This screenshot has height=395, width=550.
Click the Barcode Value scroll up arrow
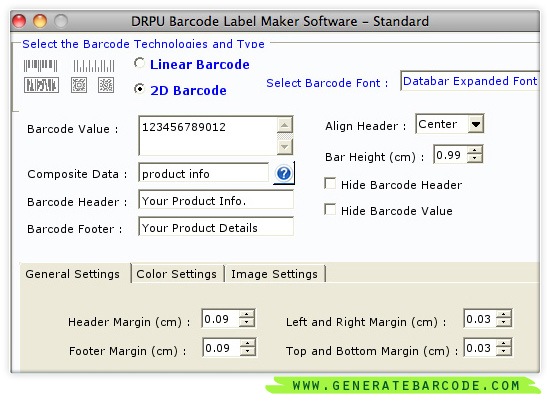(285, 125)
